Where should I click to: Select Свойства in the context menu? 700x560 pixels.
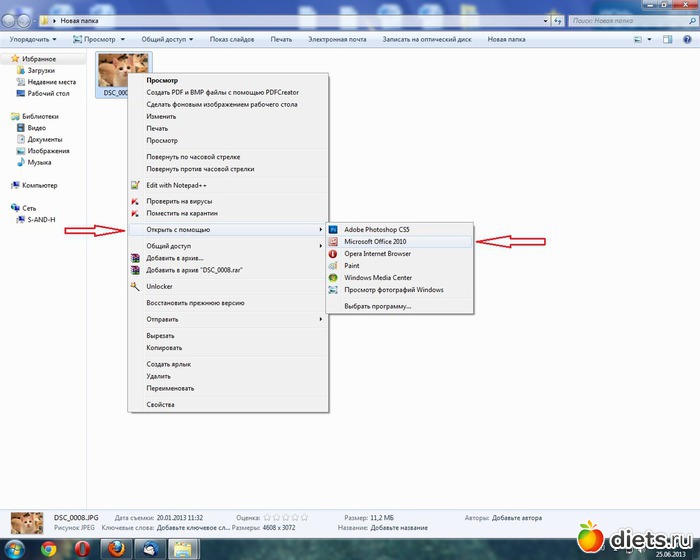pos(160,405)
